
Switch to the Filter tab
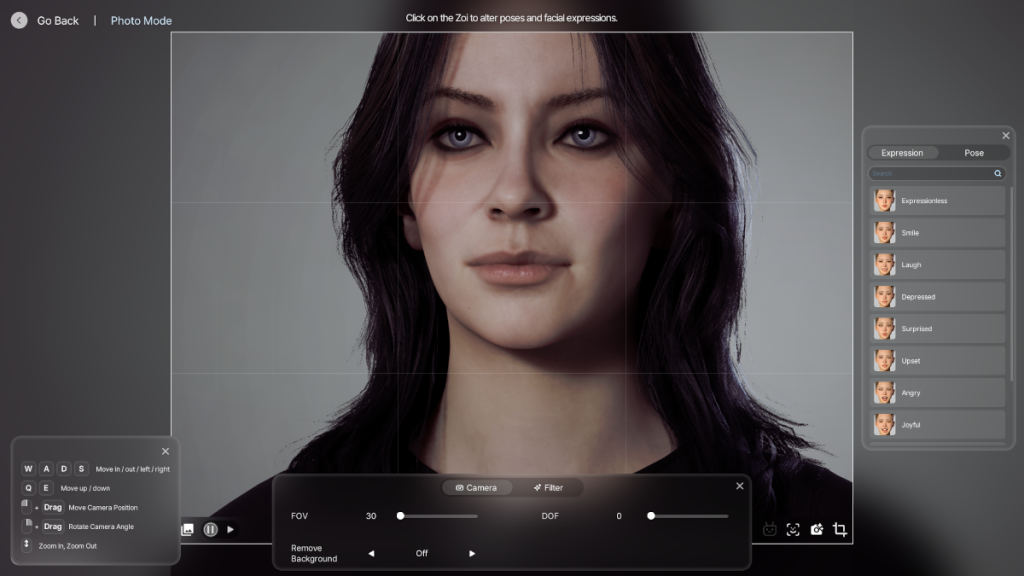tap(550, 488)
